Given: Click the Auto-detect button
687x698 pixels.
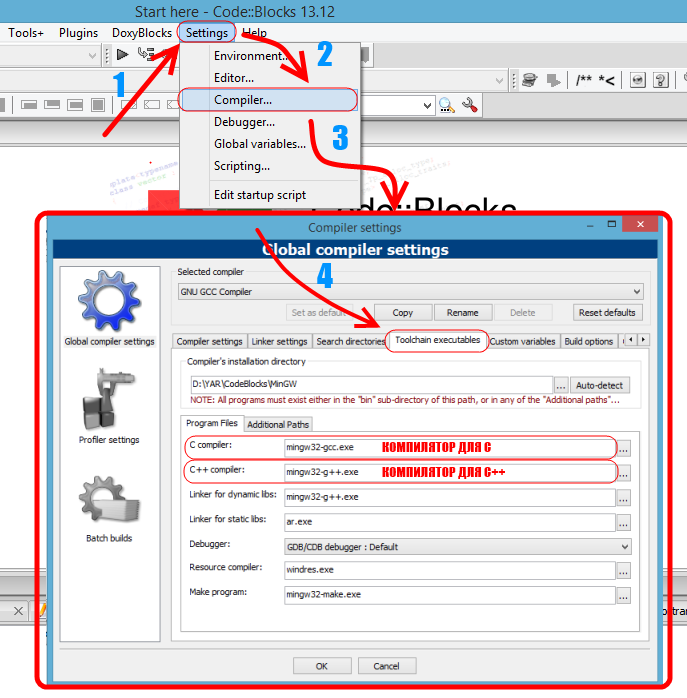Looking at the screenshot, I should tap(599, 385).
